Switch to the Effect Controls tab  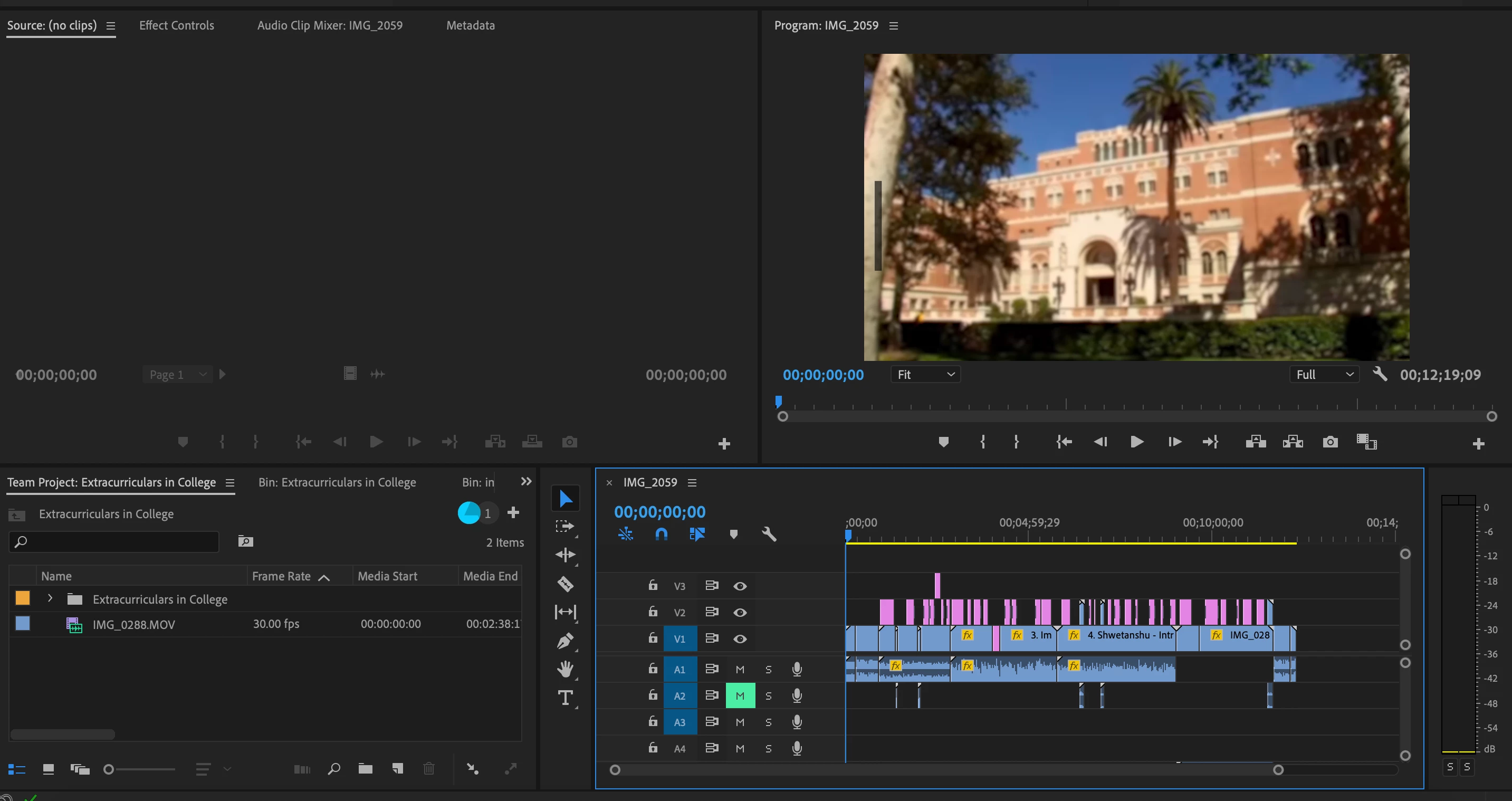176,25
